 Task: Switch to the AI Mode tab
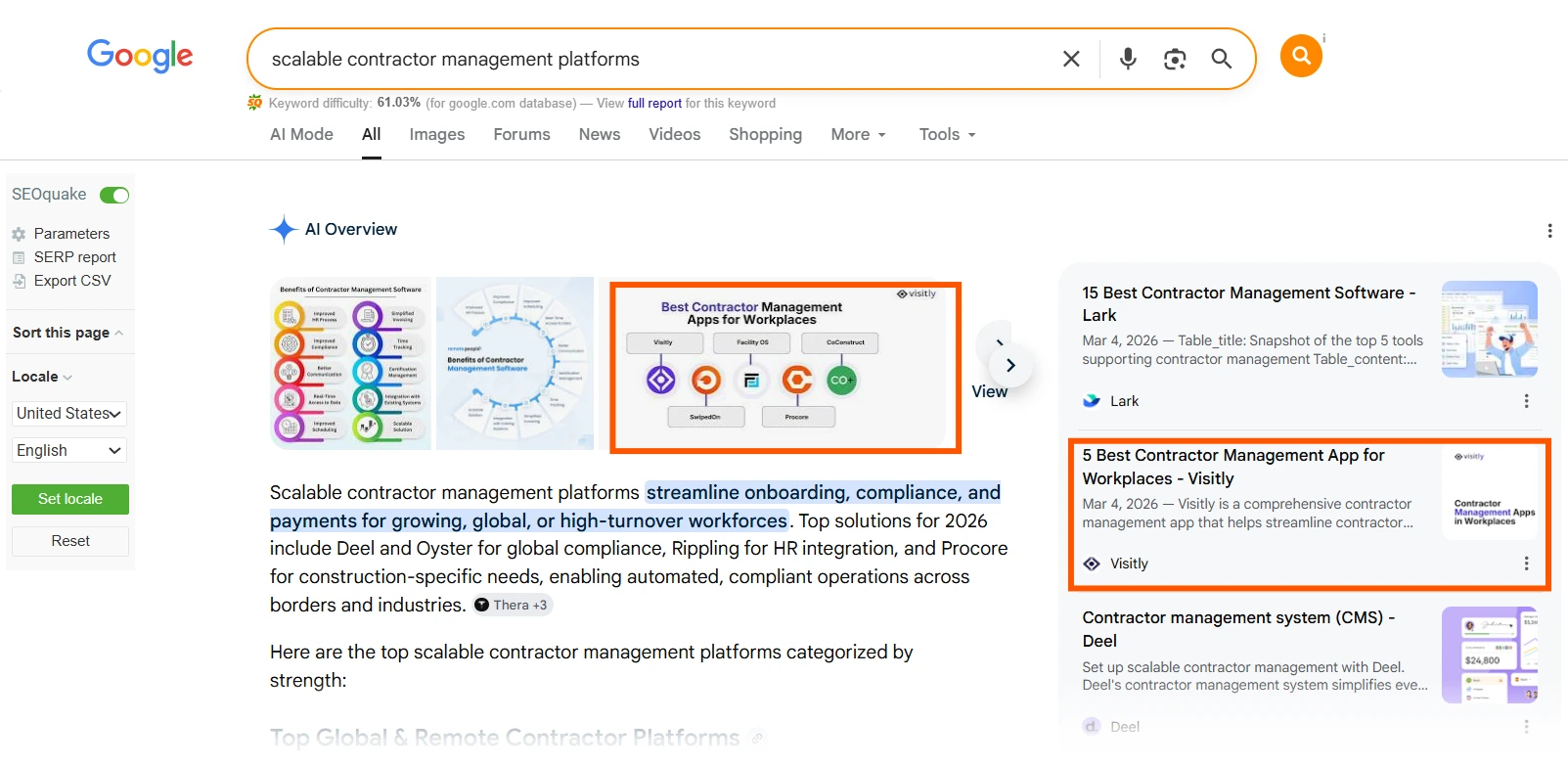tap(301, 134)
